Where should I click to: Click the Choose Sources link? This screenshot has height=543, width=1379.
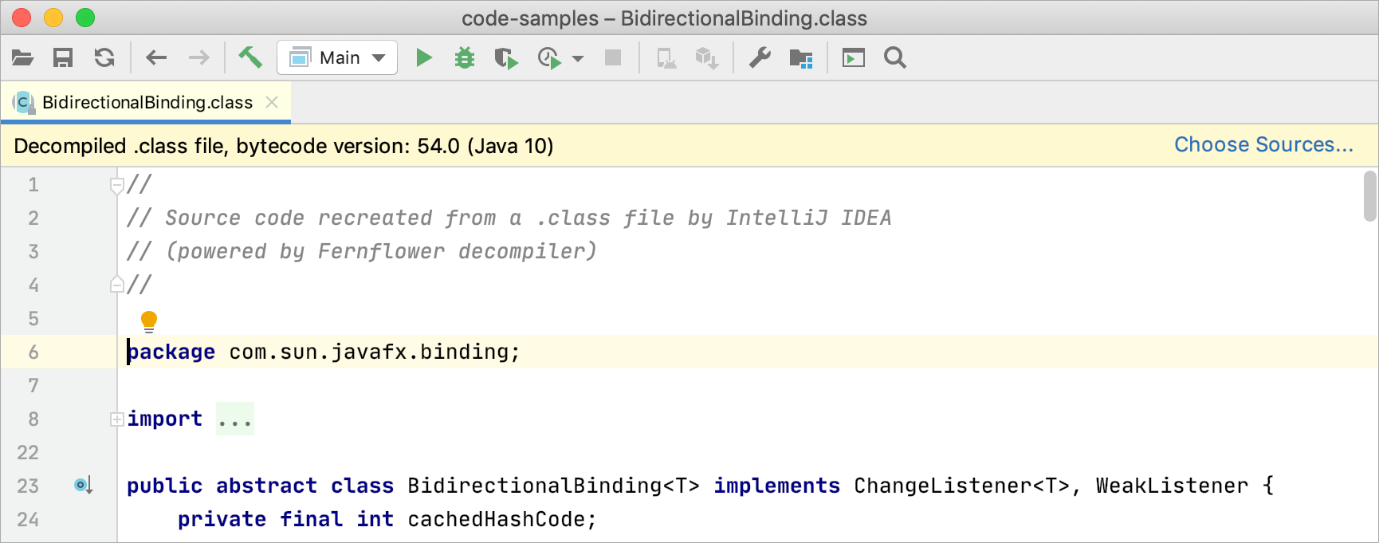(1263, 145)
